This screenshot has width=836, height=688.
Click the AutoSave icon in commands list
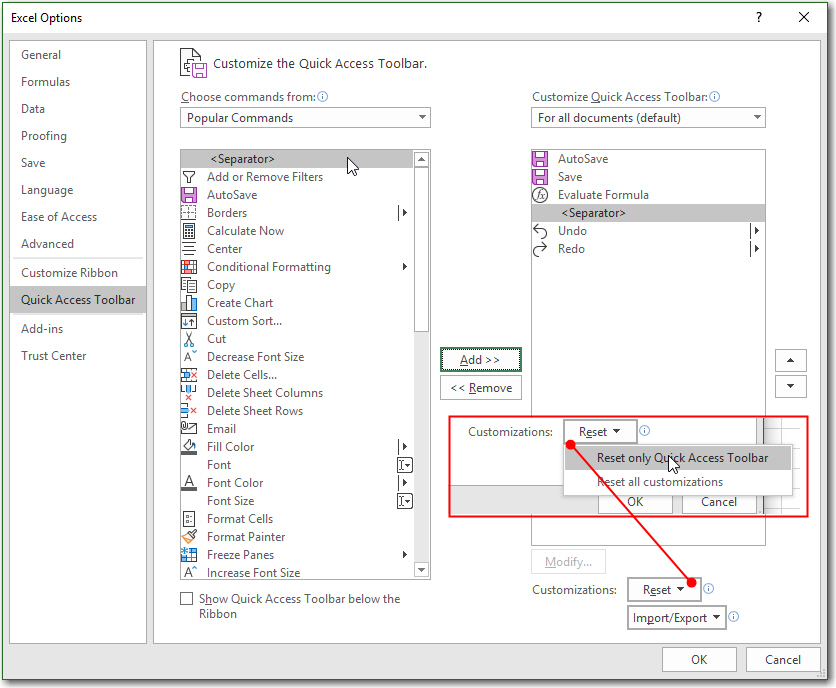coord(189,195)
